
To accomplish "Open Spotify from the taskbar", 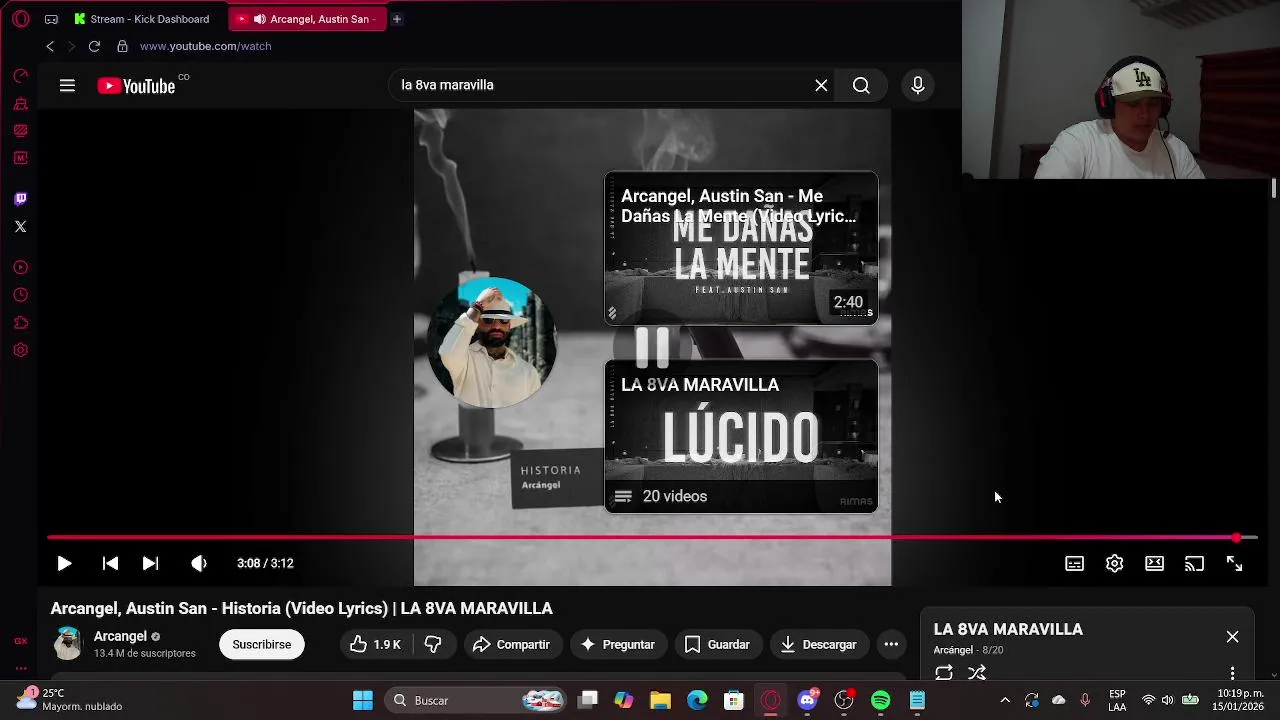I will click(x=880, y=701).
